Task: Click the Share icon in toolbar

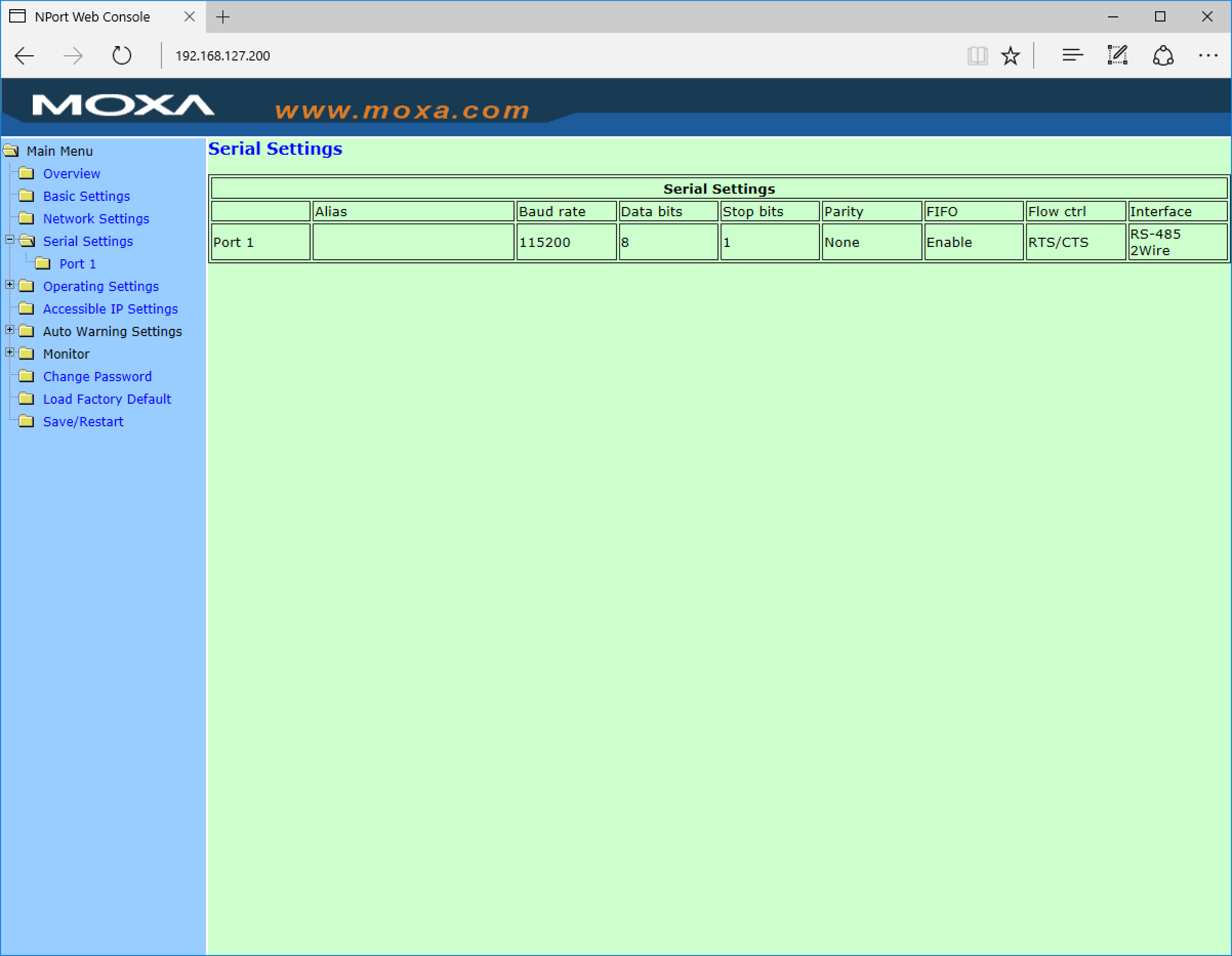Action: (x=1163, y=56)
